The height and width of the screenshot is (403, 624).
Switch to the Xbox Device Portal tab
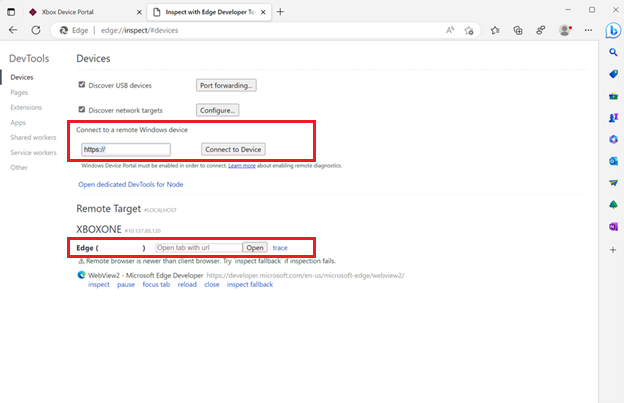point(85,12)
